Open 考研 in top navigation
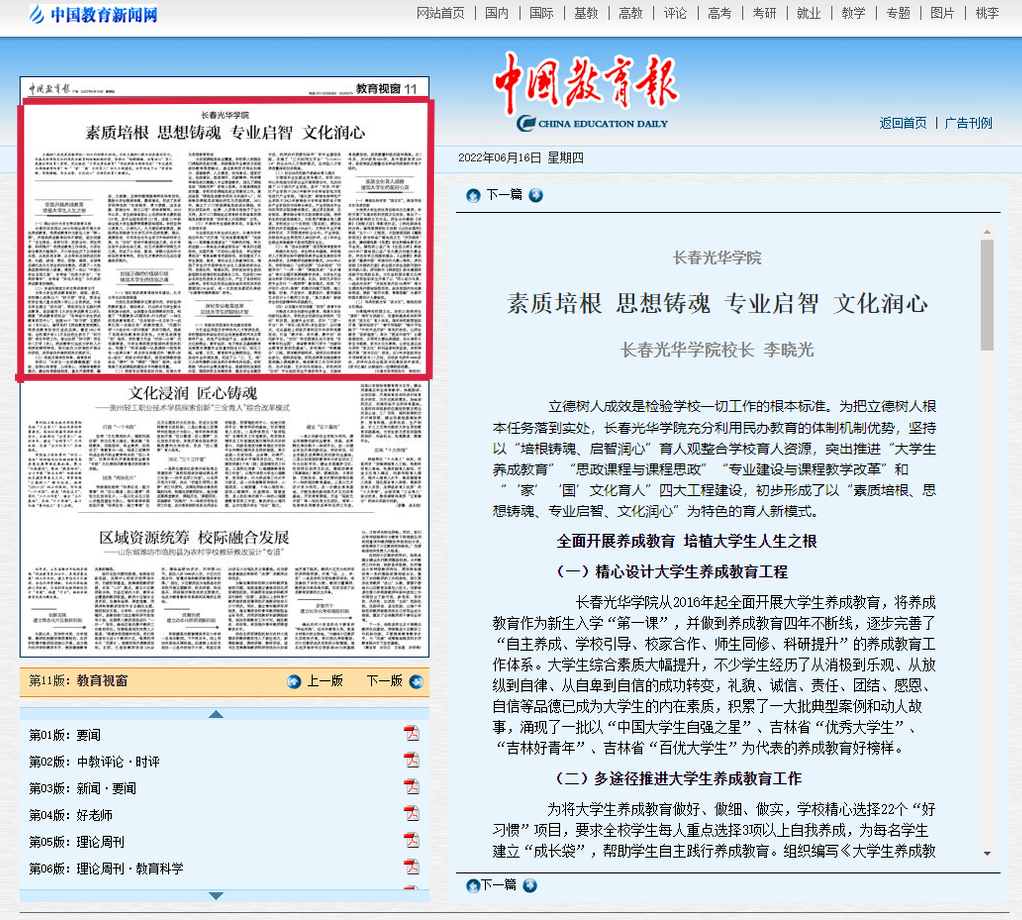The width and height of the screenshot is (1022, 920). (x=764, y=13)
